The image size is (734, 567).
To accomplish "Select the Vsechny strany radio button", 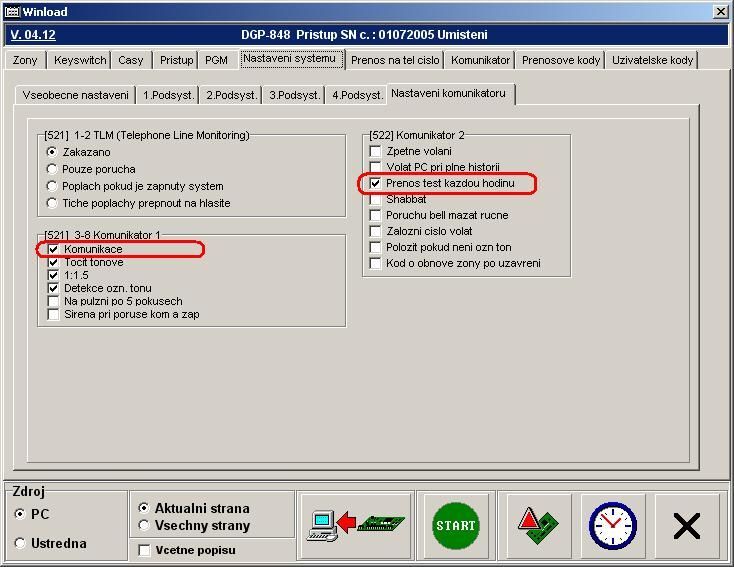I will coord(144,525).
